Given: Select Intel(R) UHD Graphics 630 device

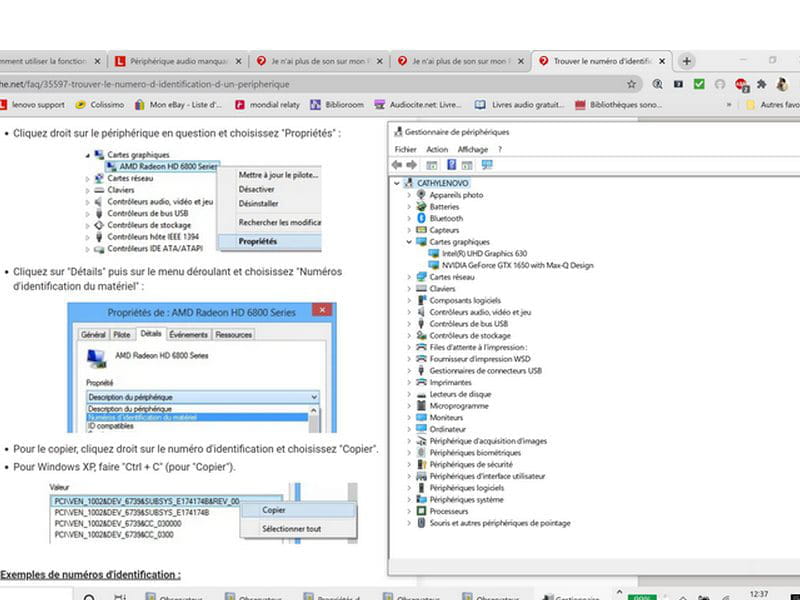Looking at the screenshot, I should [484, 254].
